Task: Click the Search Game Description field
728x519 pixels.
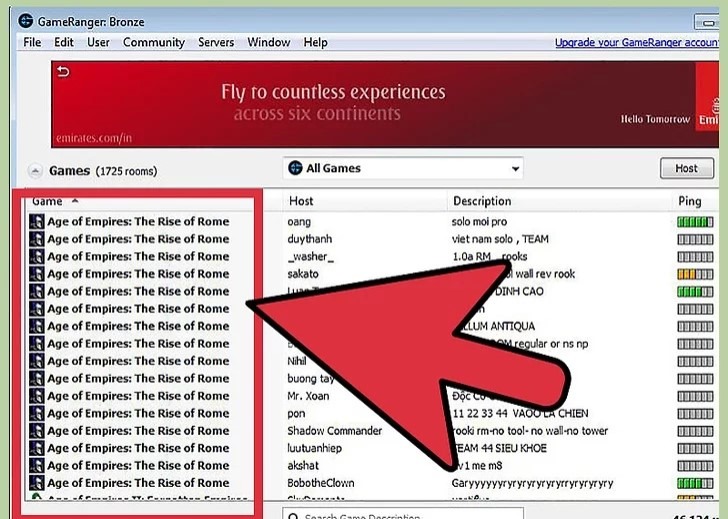Action: (403, 514)
